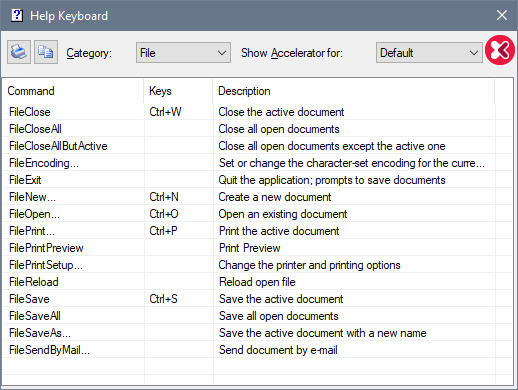Click 'Save the active document' description
The image size is (518, 390).
tap(281, 299)
